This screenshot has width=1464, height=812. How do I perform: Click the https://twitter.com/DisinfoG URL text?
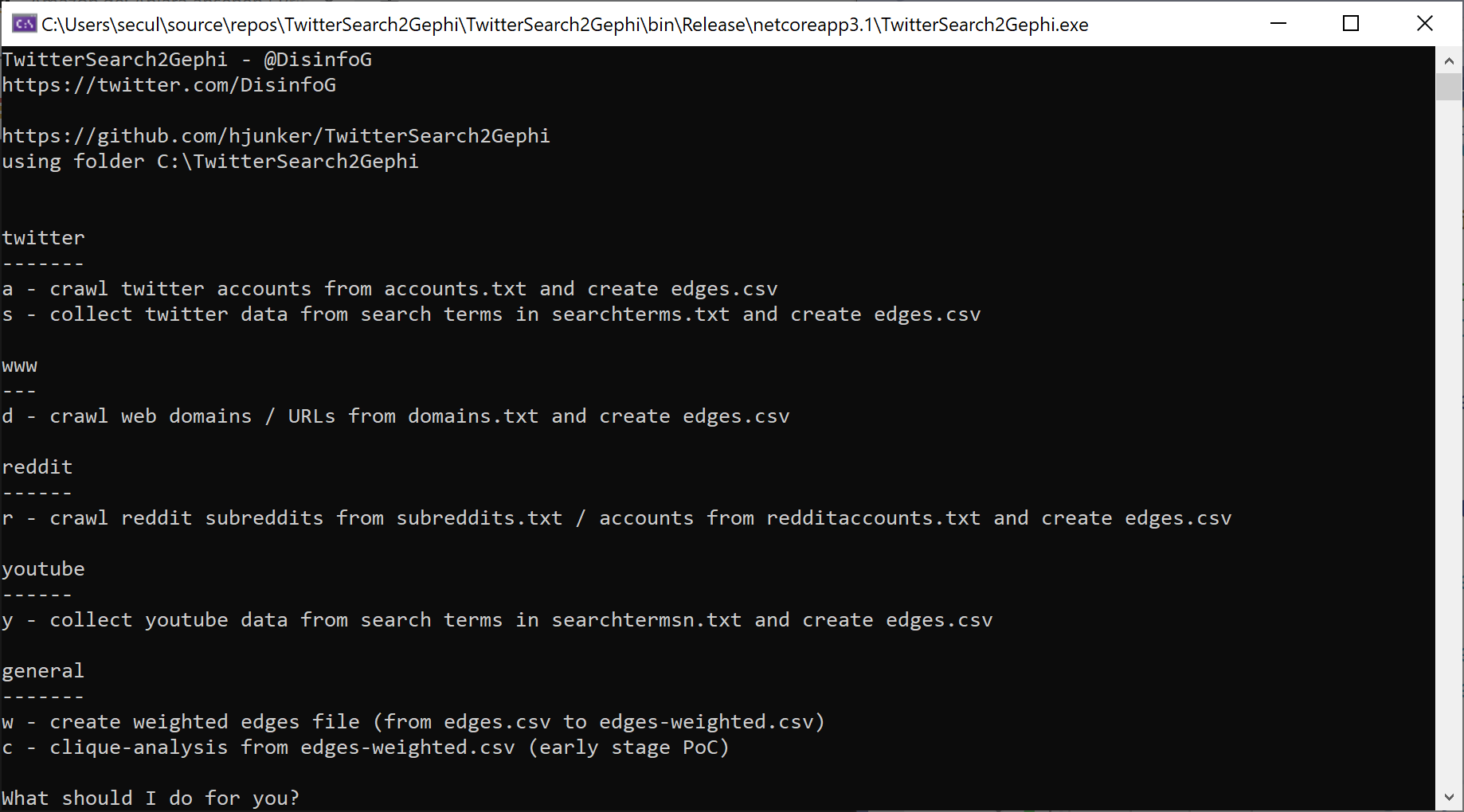[169, 85]
